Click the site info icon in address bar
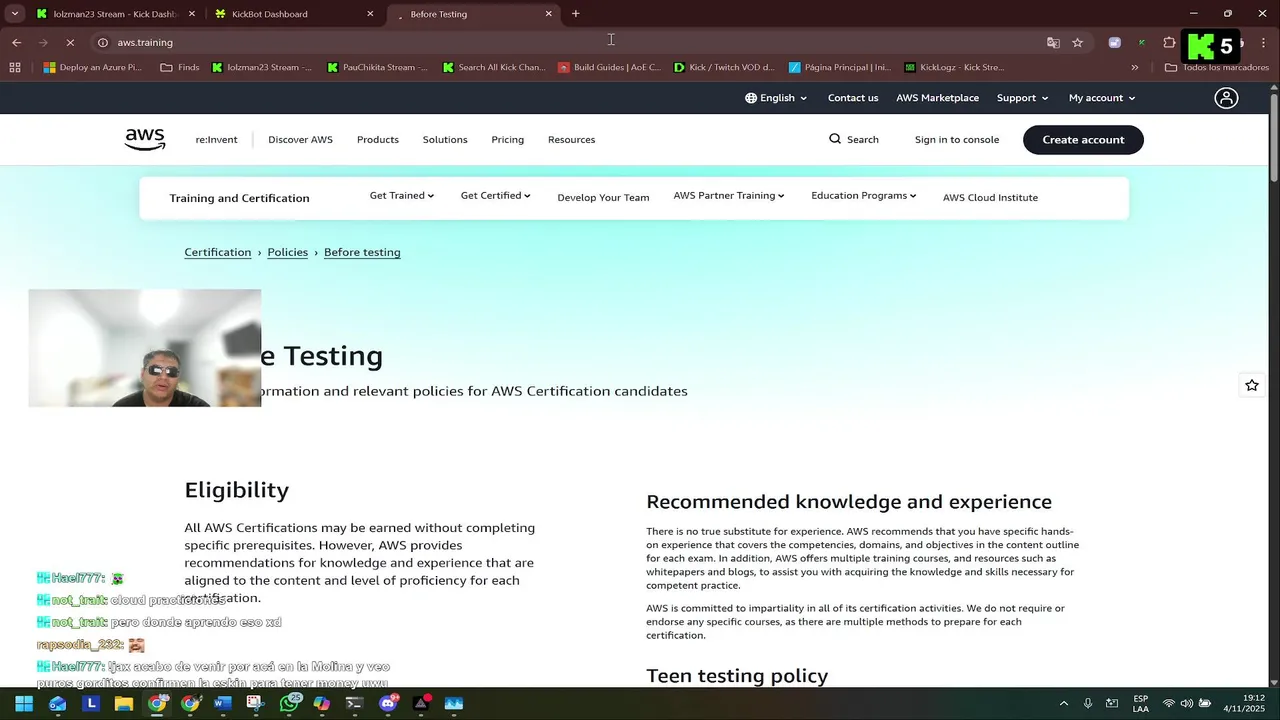Image resolution: width=1280 pixels, height=720 pixels. (103, 42)
